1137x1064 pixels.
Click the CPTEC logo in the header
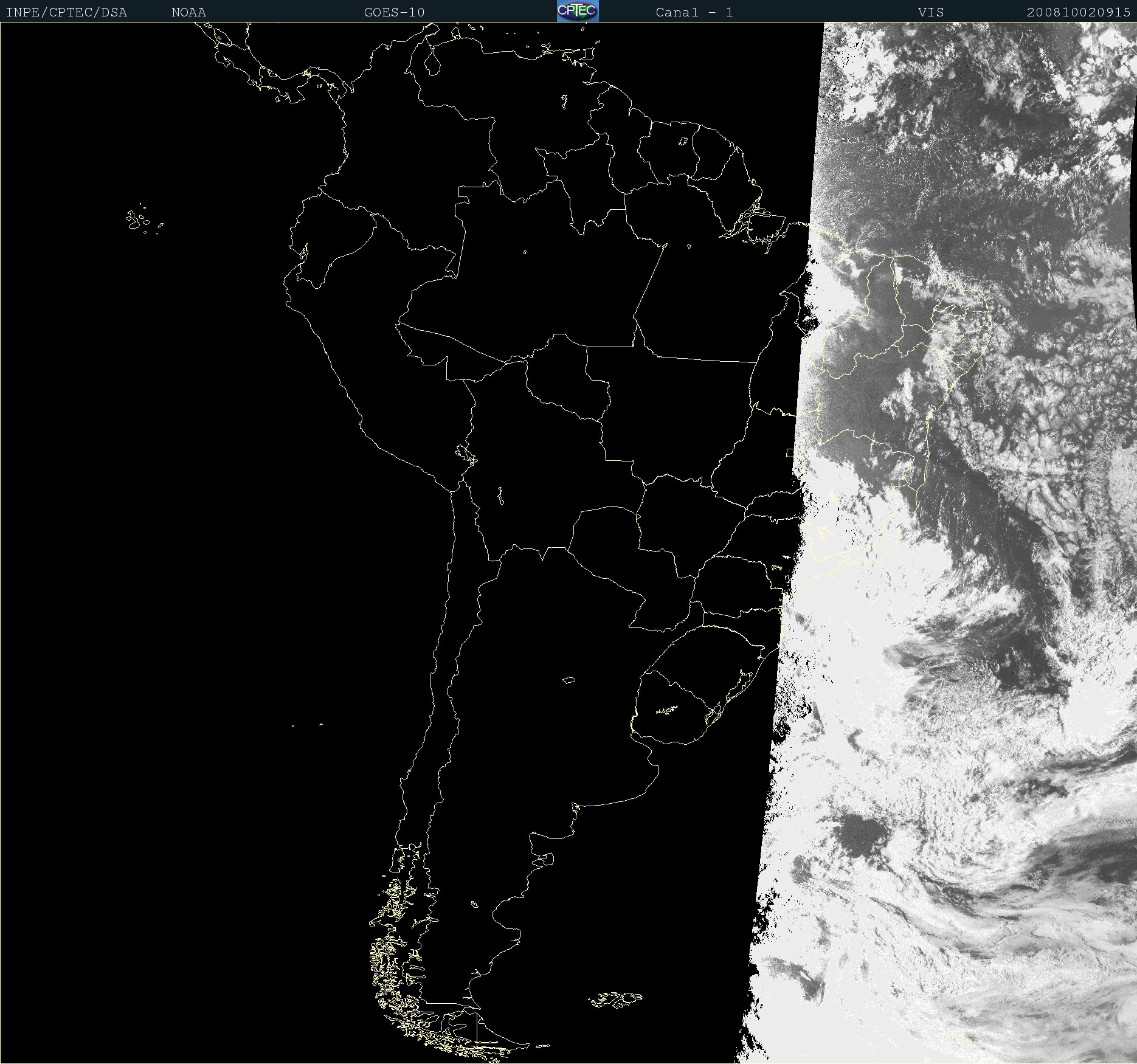pos(578,11)
